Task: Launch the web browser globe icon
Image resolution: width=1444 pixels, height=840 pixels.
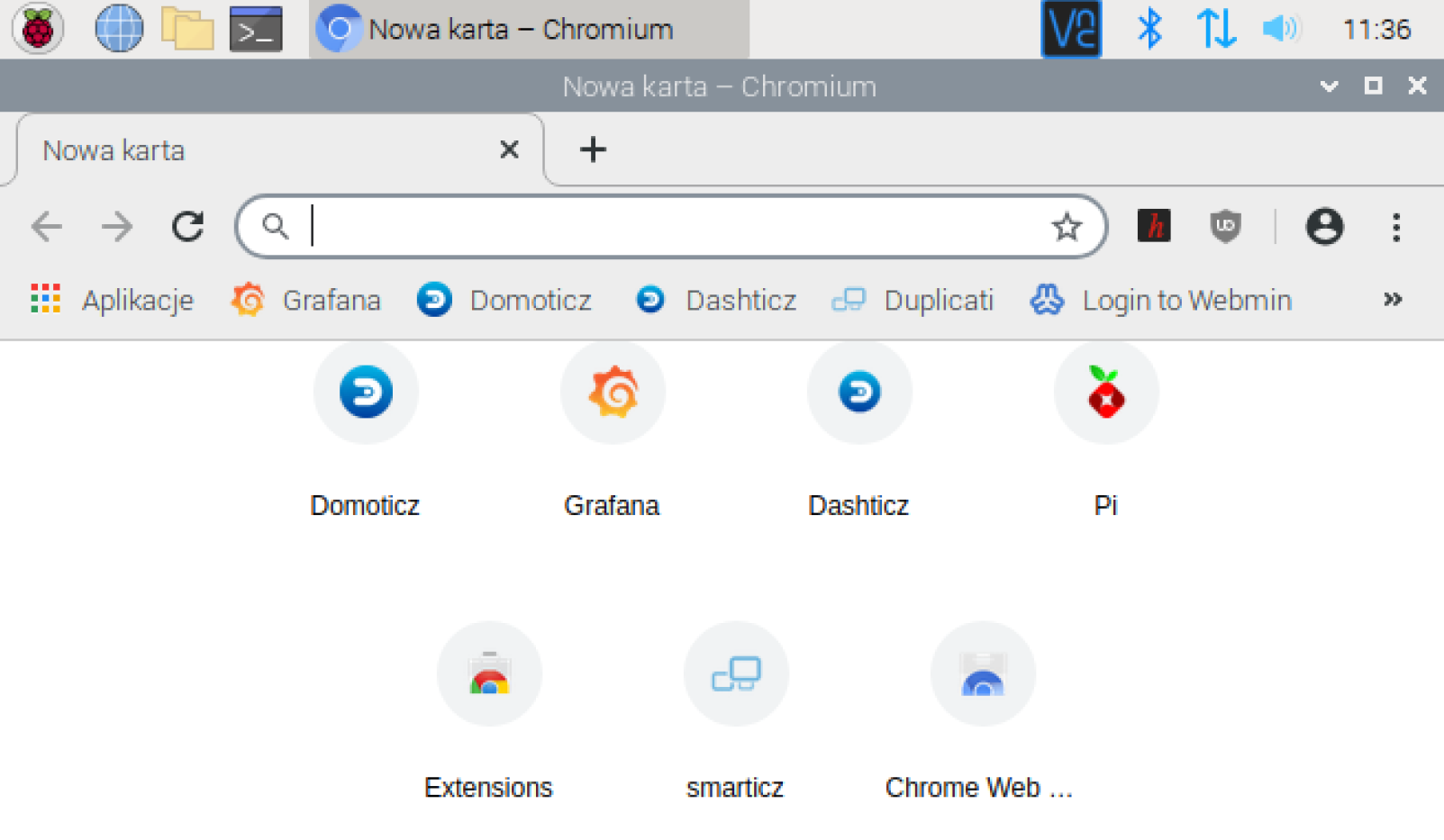Action: coord(119,29)
